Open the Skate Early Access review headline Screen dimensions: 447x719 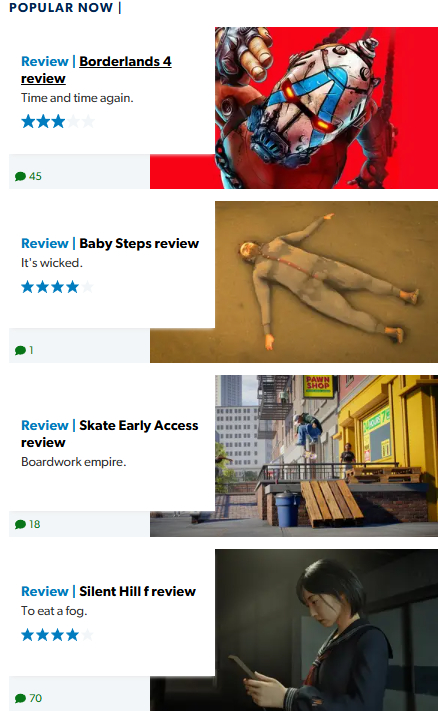coord(110,434)
